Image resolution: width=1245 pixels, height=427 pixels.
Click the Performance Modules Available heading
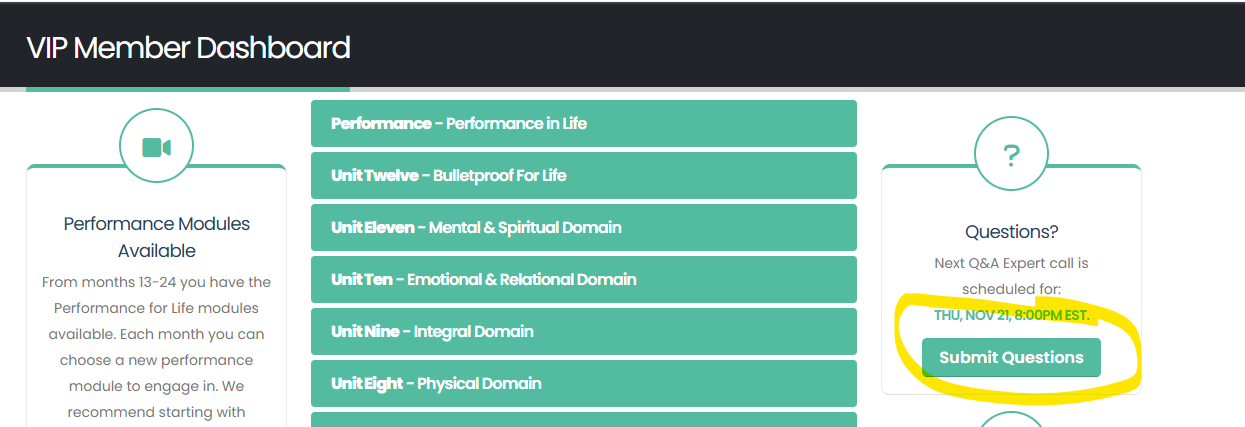pyautogui.click(x=156, y=237)
